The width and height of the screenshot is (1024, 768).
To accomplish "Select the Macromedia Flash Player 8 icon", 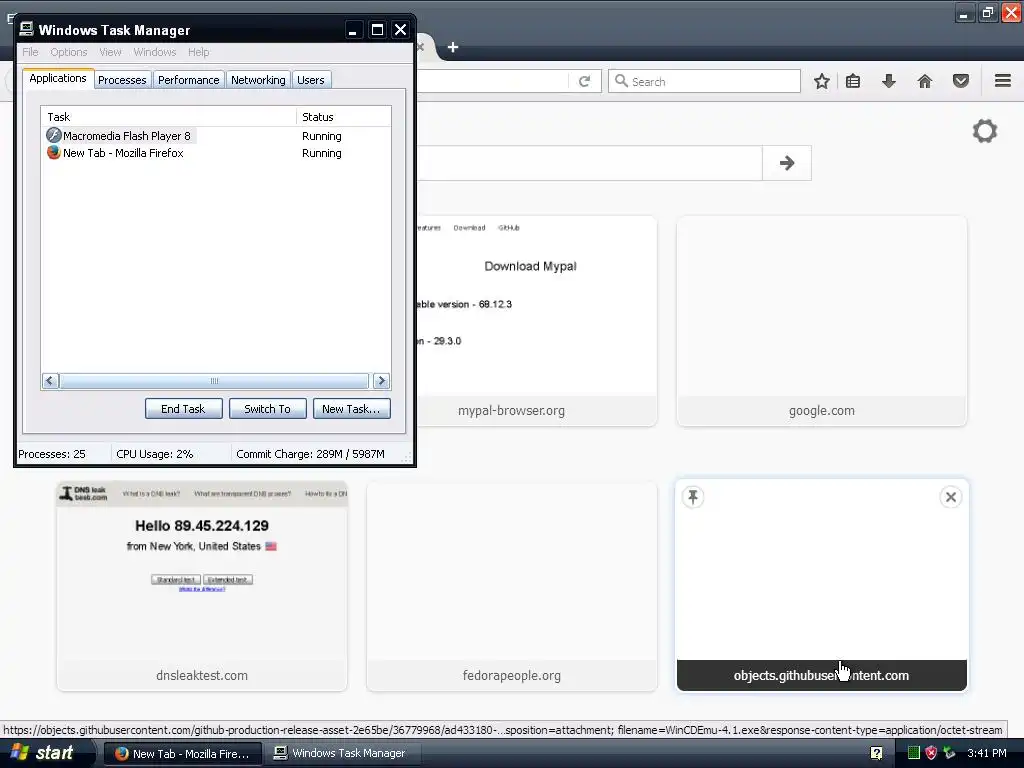I will click(x=54, y=135).
